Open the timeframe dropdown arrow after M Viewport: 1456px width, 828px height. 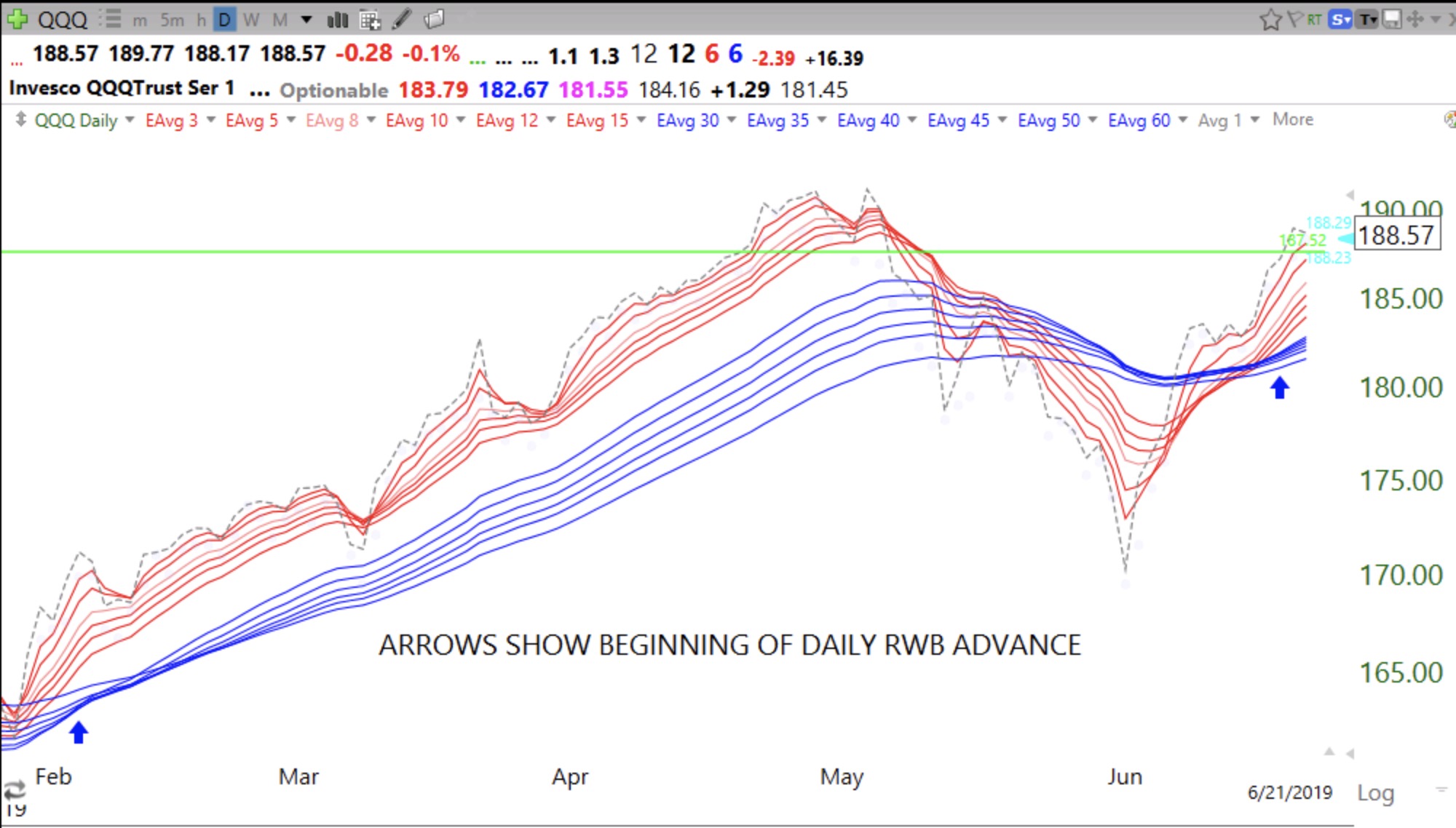coord(306,20)
